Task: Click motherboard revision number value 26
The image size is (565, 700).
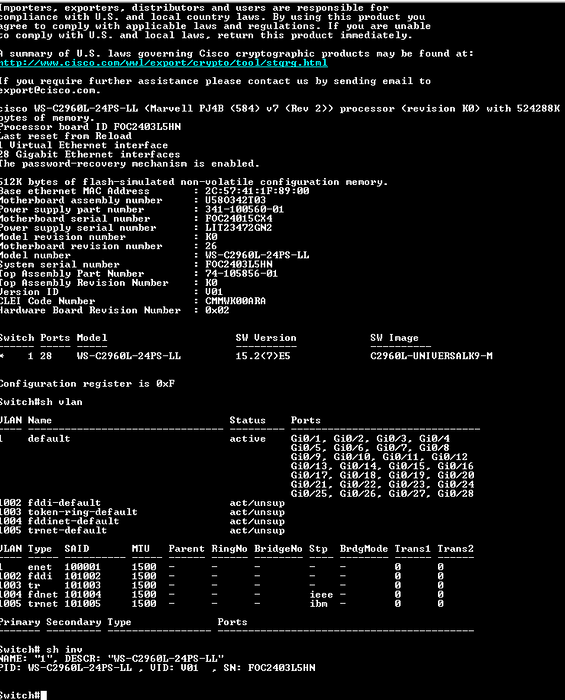Action: pos(211,246)
